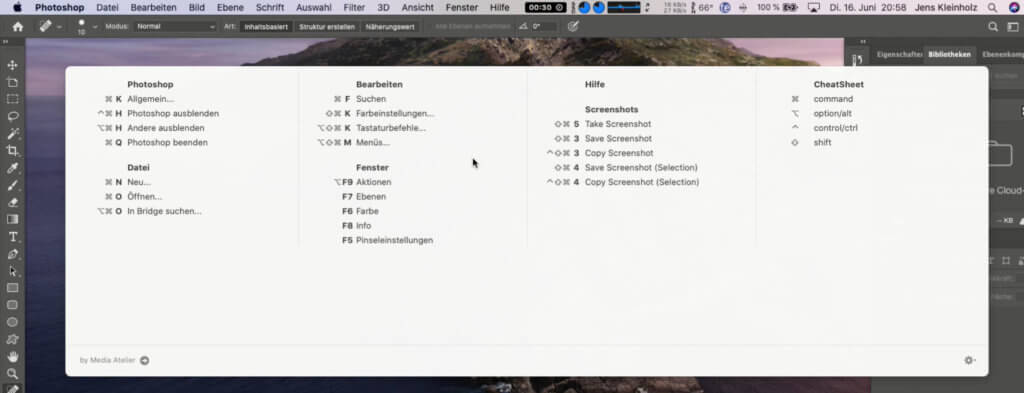Select the Move tool
Screen dimensions: 1024x393
(x=12, y=65)
